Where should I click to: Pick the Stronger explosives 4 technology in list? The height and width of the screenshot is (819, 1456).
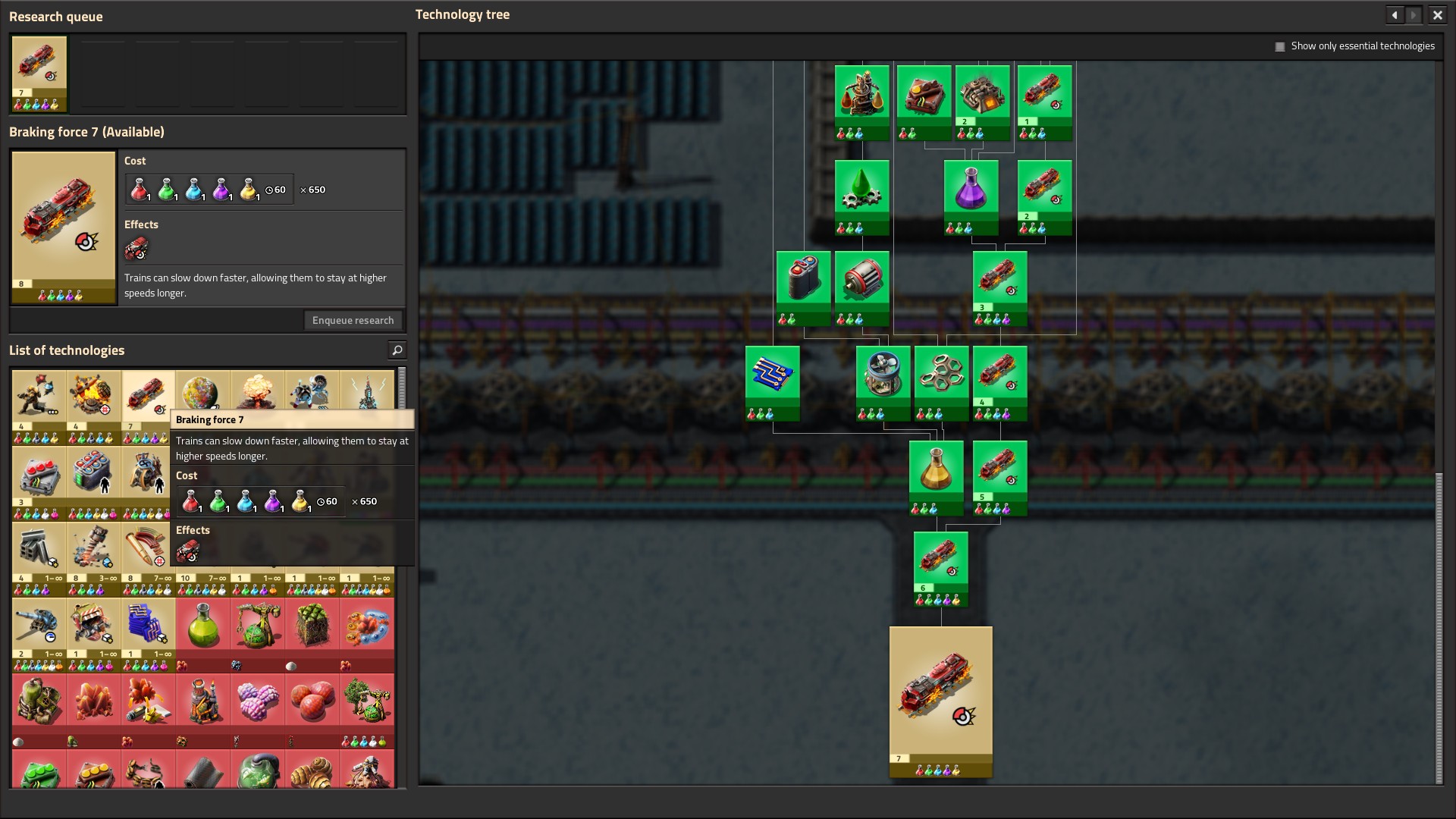click(x=94, y=407)
